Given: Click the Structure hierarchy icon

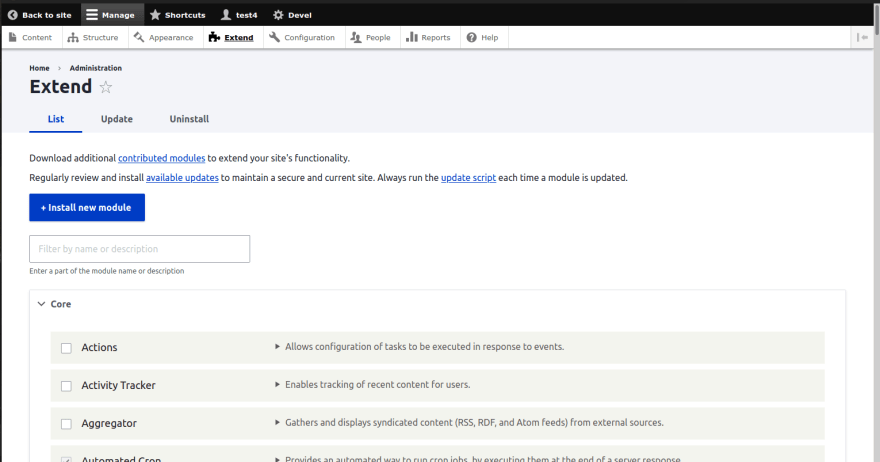Looking at the screenshot, I should coord(73,37).
